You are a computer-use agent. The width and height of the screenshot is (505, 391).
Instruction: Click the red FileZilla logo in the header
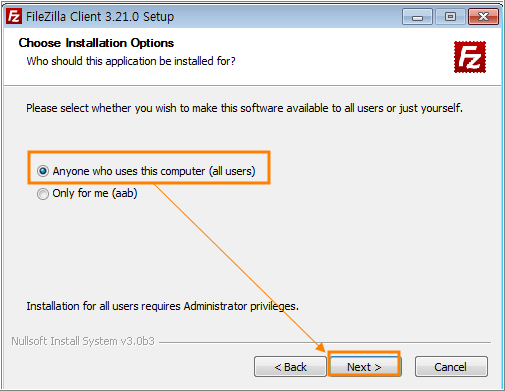(x=470, y=57)
